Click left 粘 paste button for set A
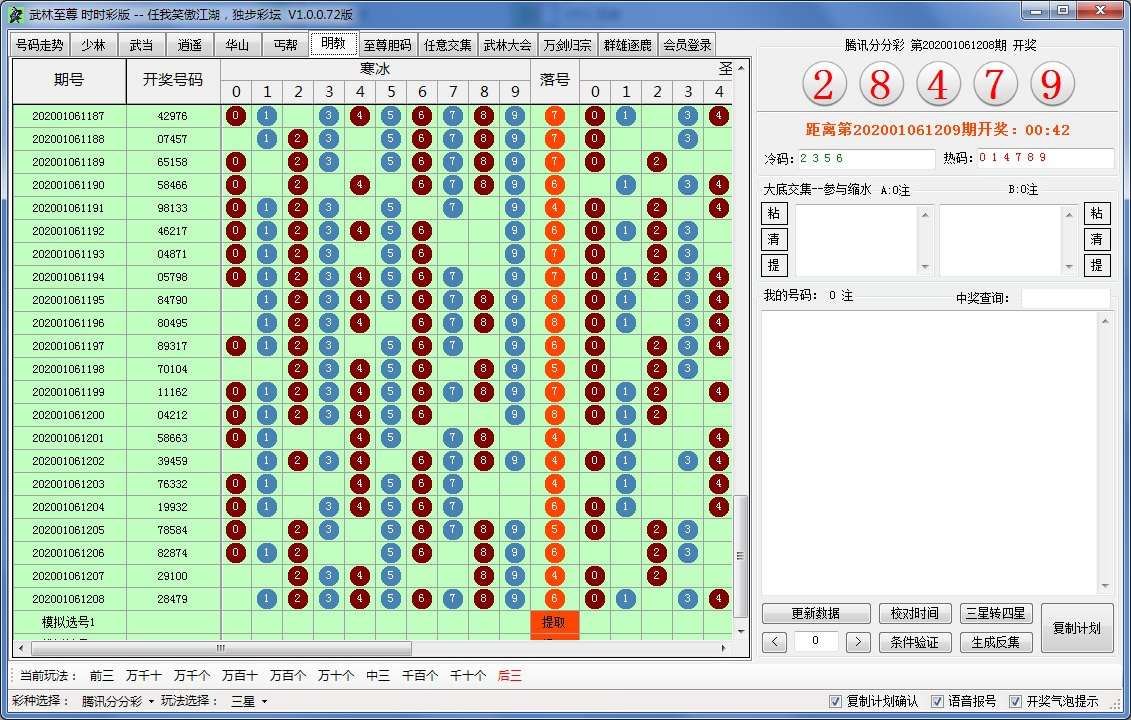The image size is (1131, 720). click(774, 213)
